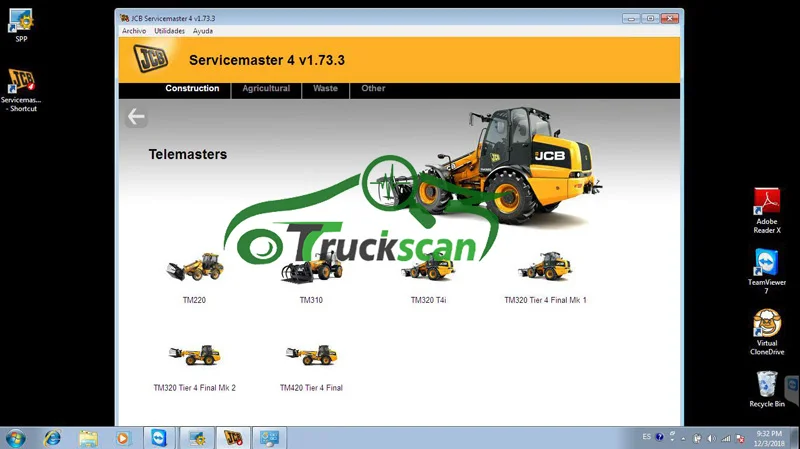800x449 pixels.
Task: Click the TM420 Tier 4 Final label
Action: [311, 388]
